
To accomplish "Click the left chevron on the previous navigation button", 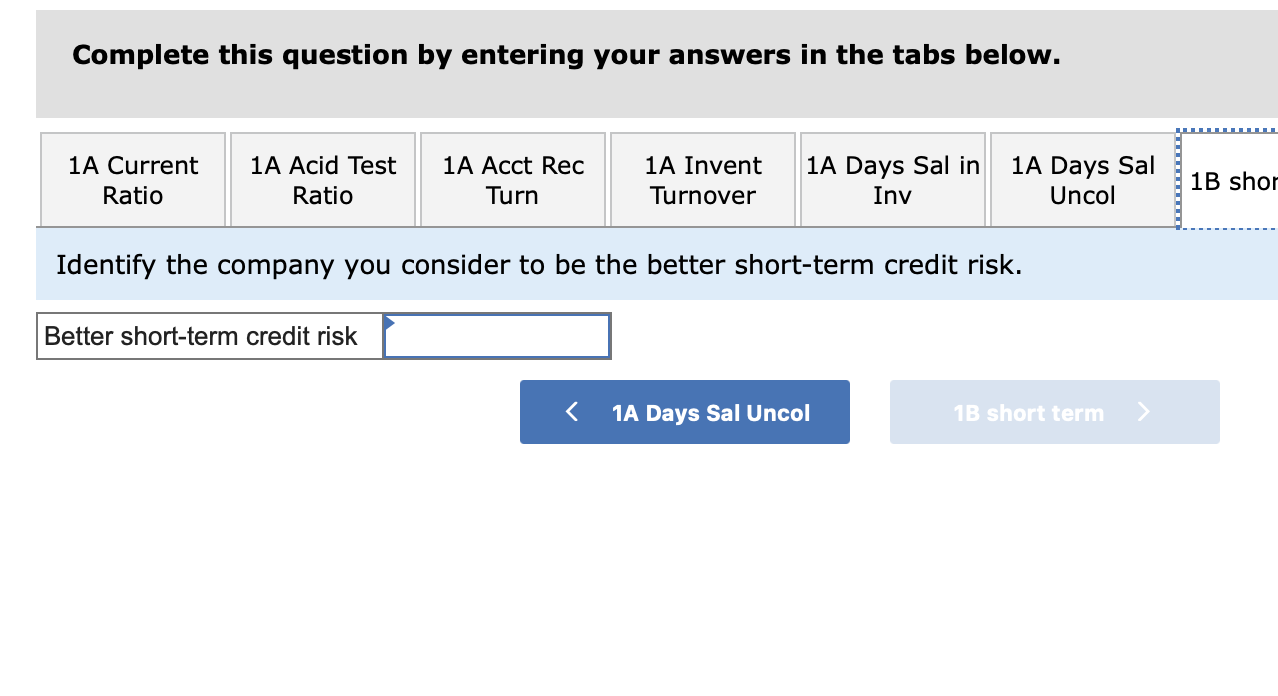I will pyautogui.click(x=571, y=411).
